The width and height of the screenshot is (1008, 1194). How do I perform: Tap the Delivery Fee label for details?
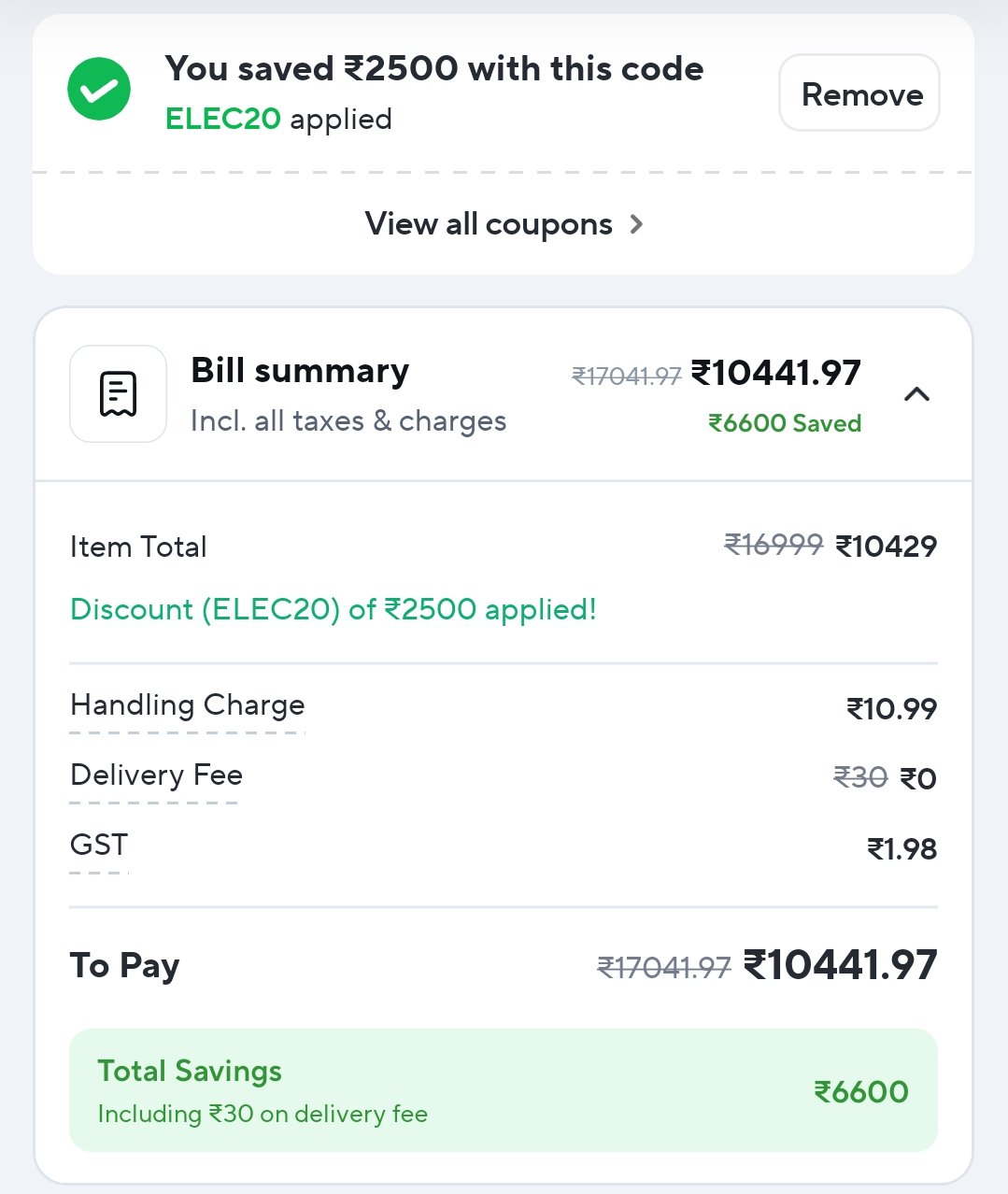point(156,775)
